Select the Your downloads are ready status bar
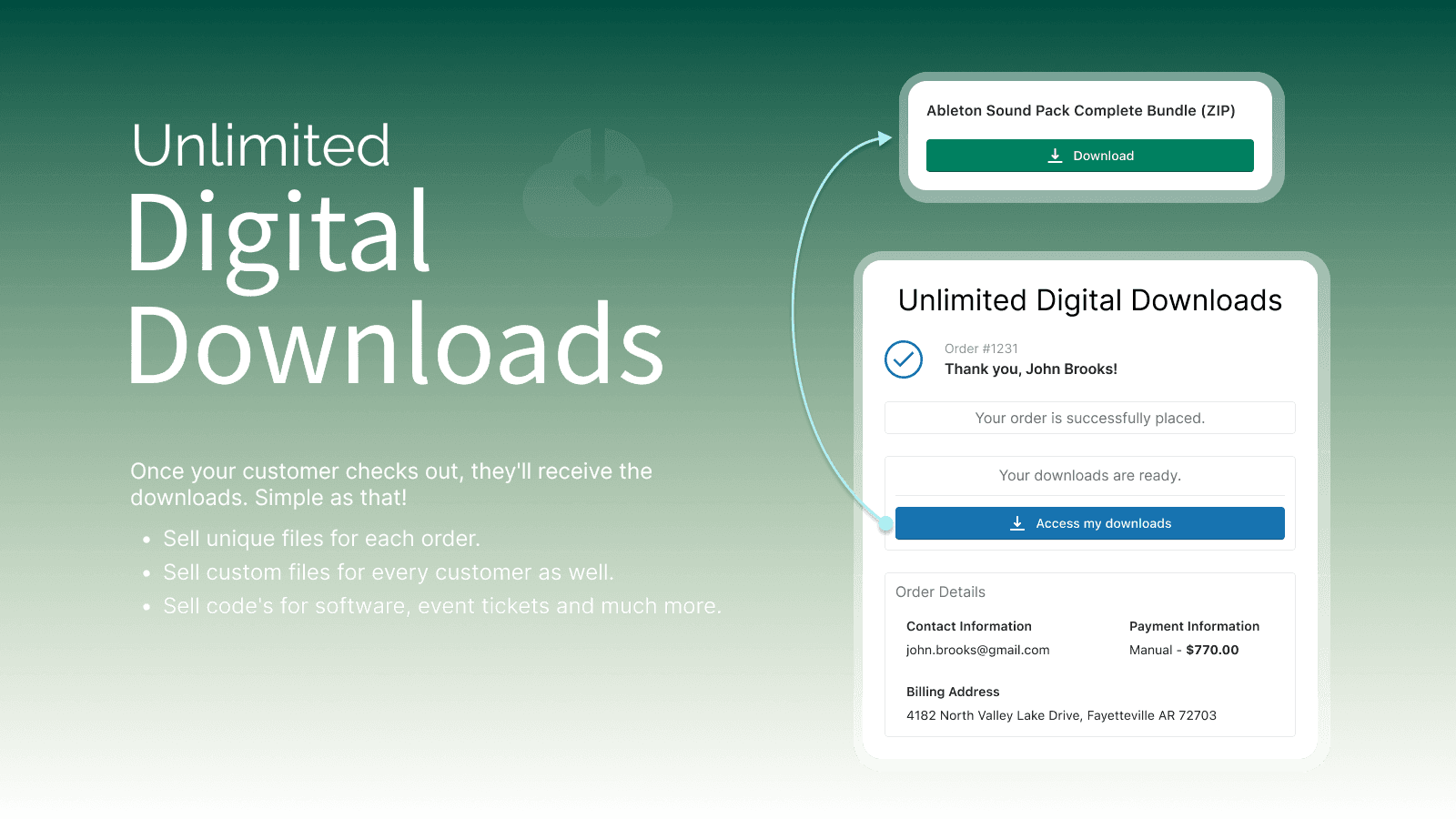This screenshot has height=819, width=1456. point(1089,475)
